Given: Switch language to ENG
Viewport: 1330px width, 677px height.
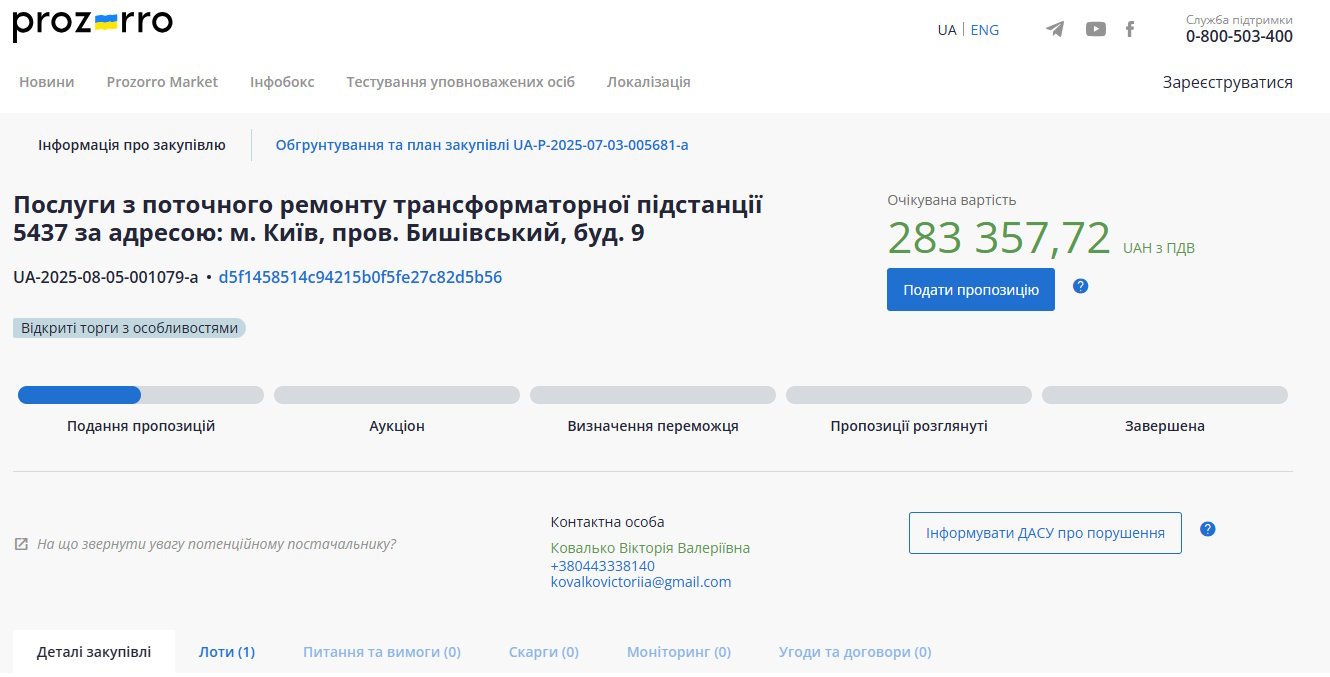Looking at the screenshot, I should (984, 30).
